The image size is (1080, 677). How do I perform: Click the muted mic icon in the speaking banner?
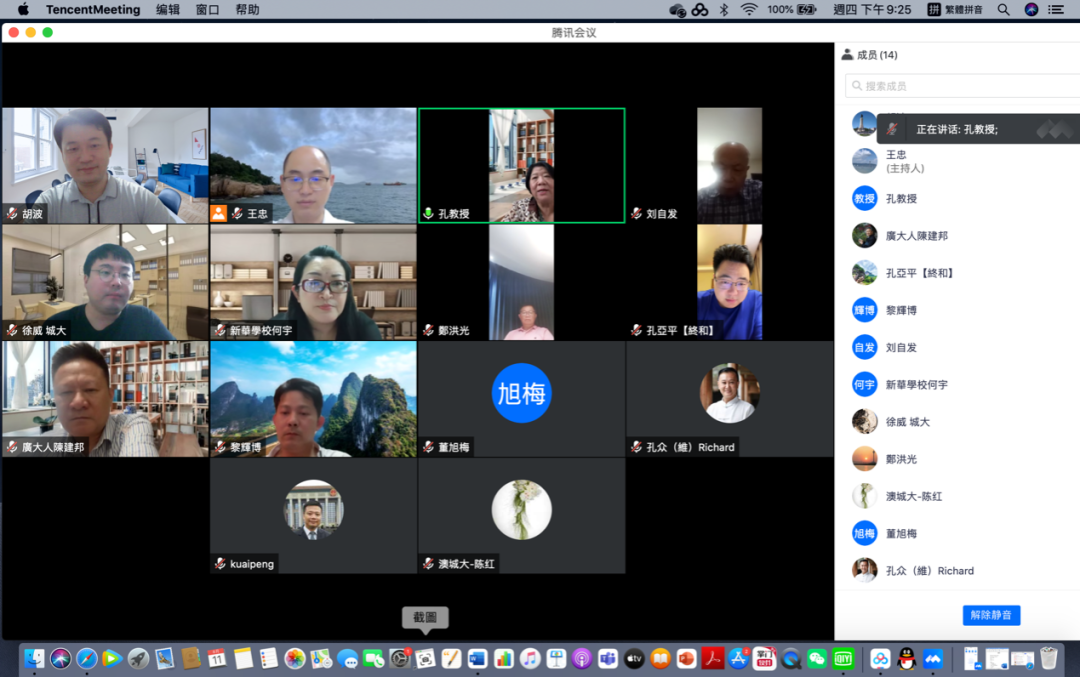coord(892,129)
